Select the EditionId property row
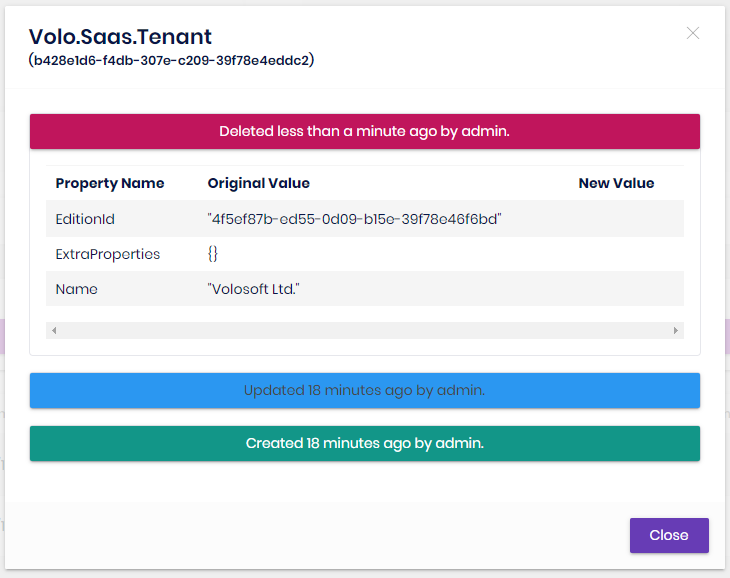This screenshot has height=578, width=730. coord(92,218)
